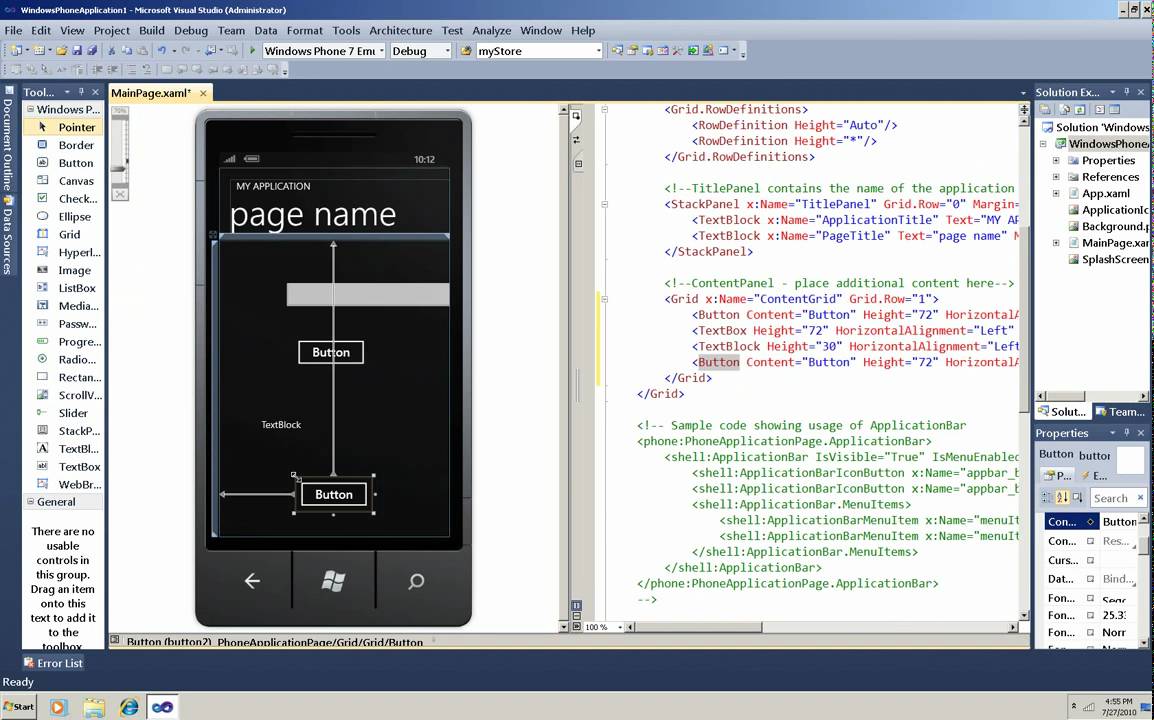Viewport: 1154px width, 720px height.
Task: Click the marker square next to Content property
Action: (1091, 521)
